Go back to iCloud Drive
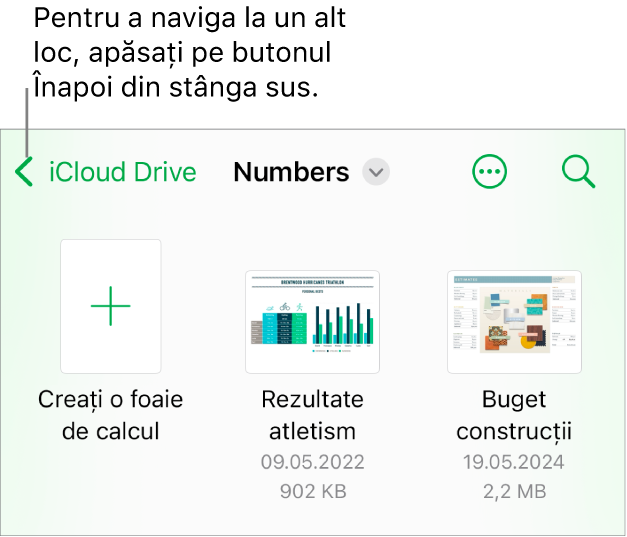This screenshot has height=537, width=627. pyautogui.click(x=122, y=172)
